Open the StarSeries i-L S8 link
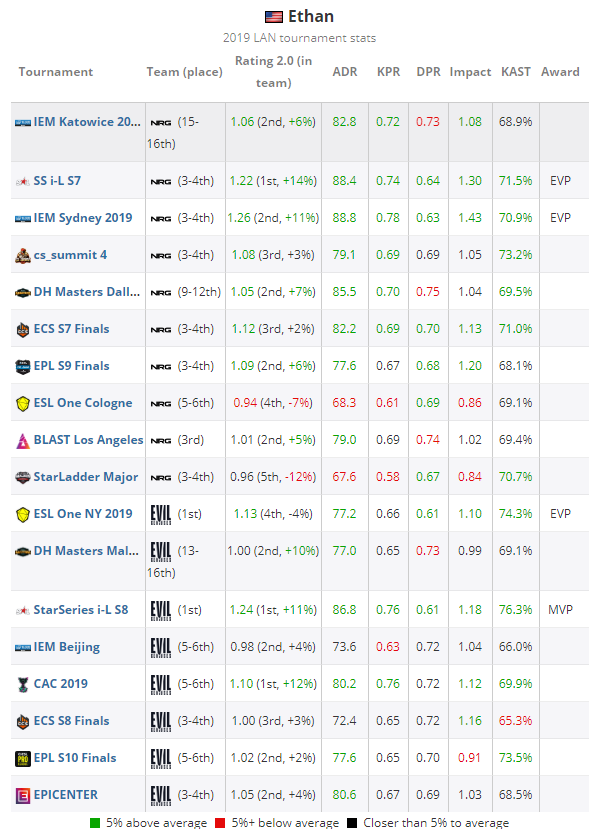The width and height of the screenshot is (602, 829). 81,610
